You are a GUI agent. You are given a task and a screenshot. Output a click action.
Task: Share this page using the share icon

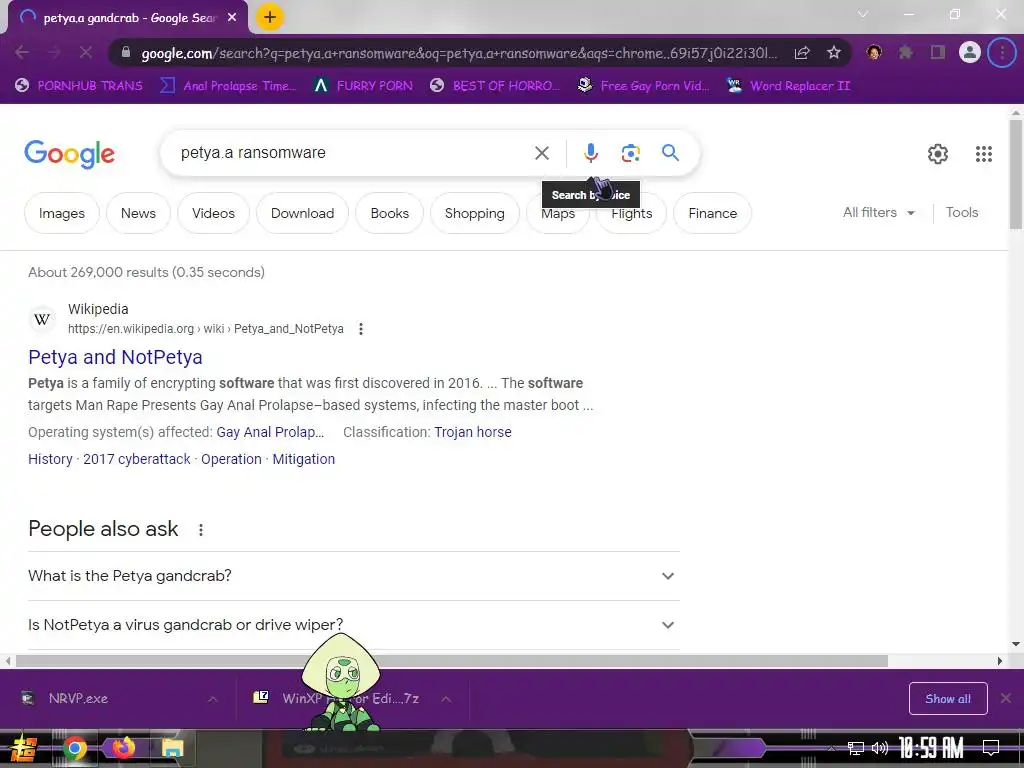(x=802, y=52)
